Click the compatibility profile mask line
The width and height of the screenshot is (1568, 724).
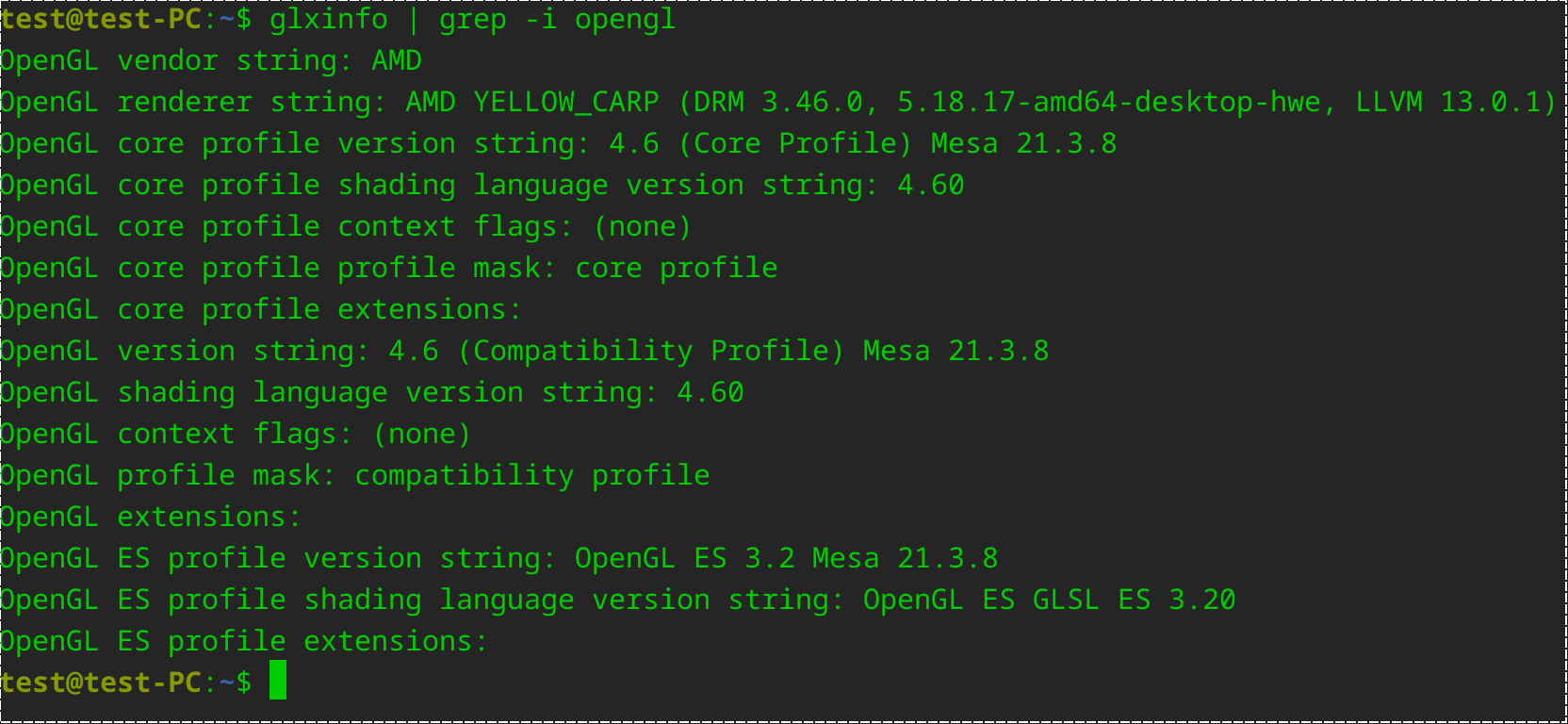355,475
